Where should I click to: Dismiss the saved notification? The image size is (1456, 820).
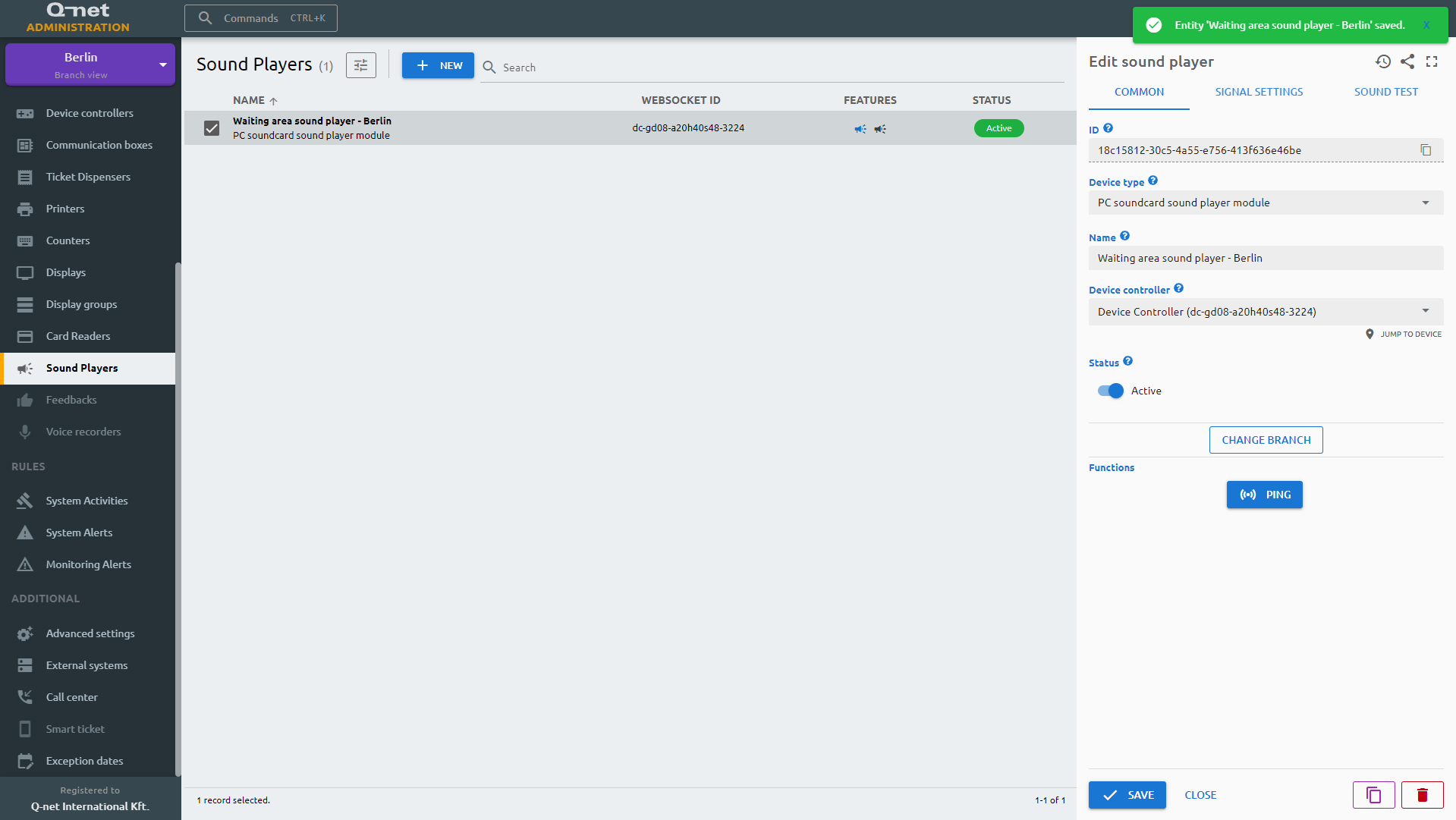pos(1426,25)
